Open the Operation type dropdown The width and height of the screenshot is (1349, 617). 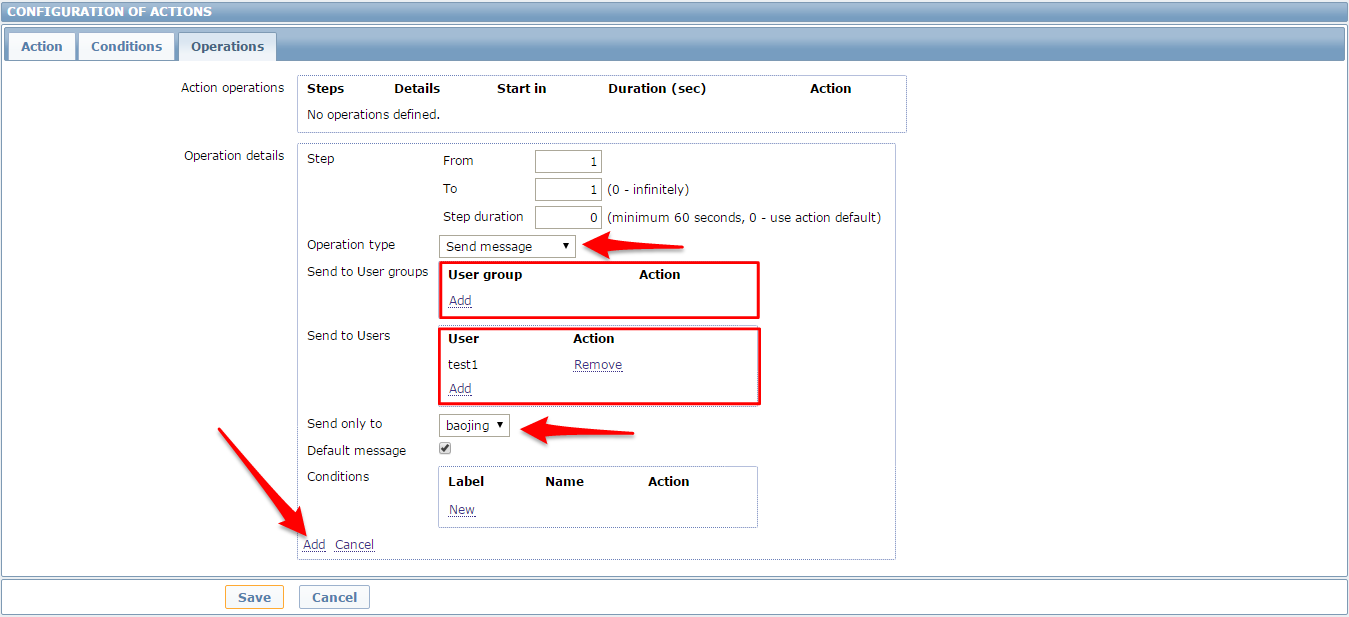[507, 246]
